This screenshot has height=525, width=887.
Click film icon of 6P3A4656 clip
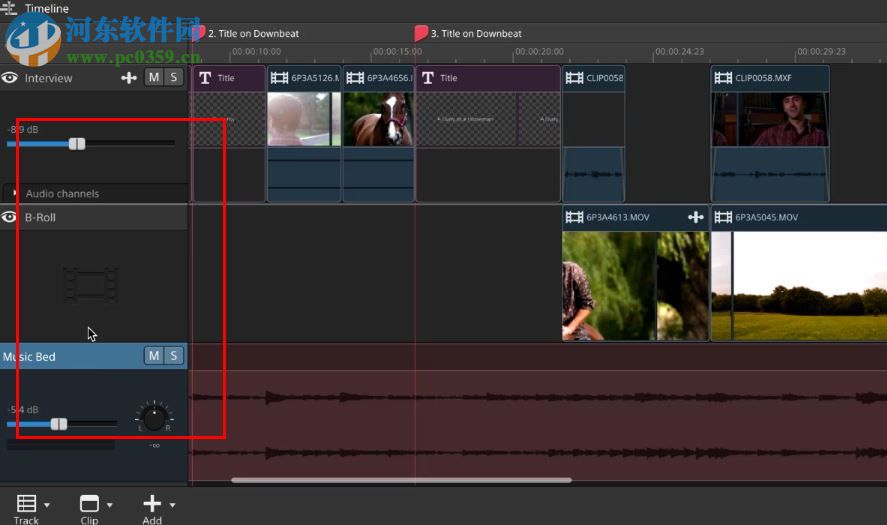(355, 78)
